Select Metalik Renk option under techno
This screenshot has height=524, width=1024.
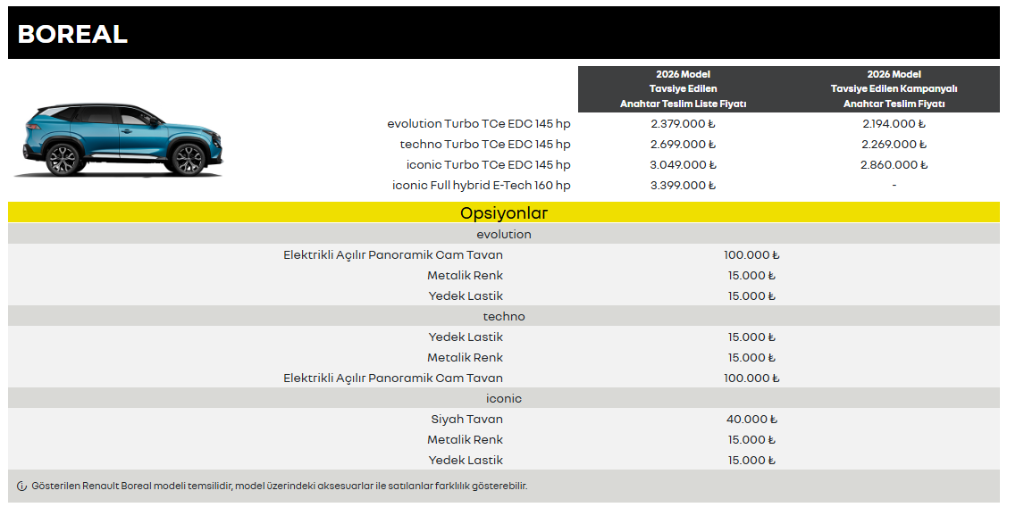pyautogui.click(x=465, y=357)
